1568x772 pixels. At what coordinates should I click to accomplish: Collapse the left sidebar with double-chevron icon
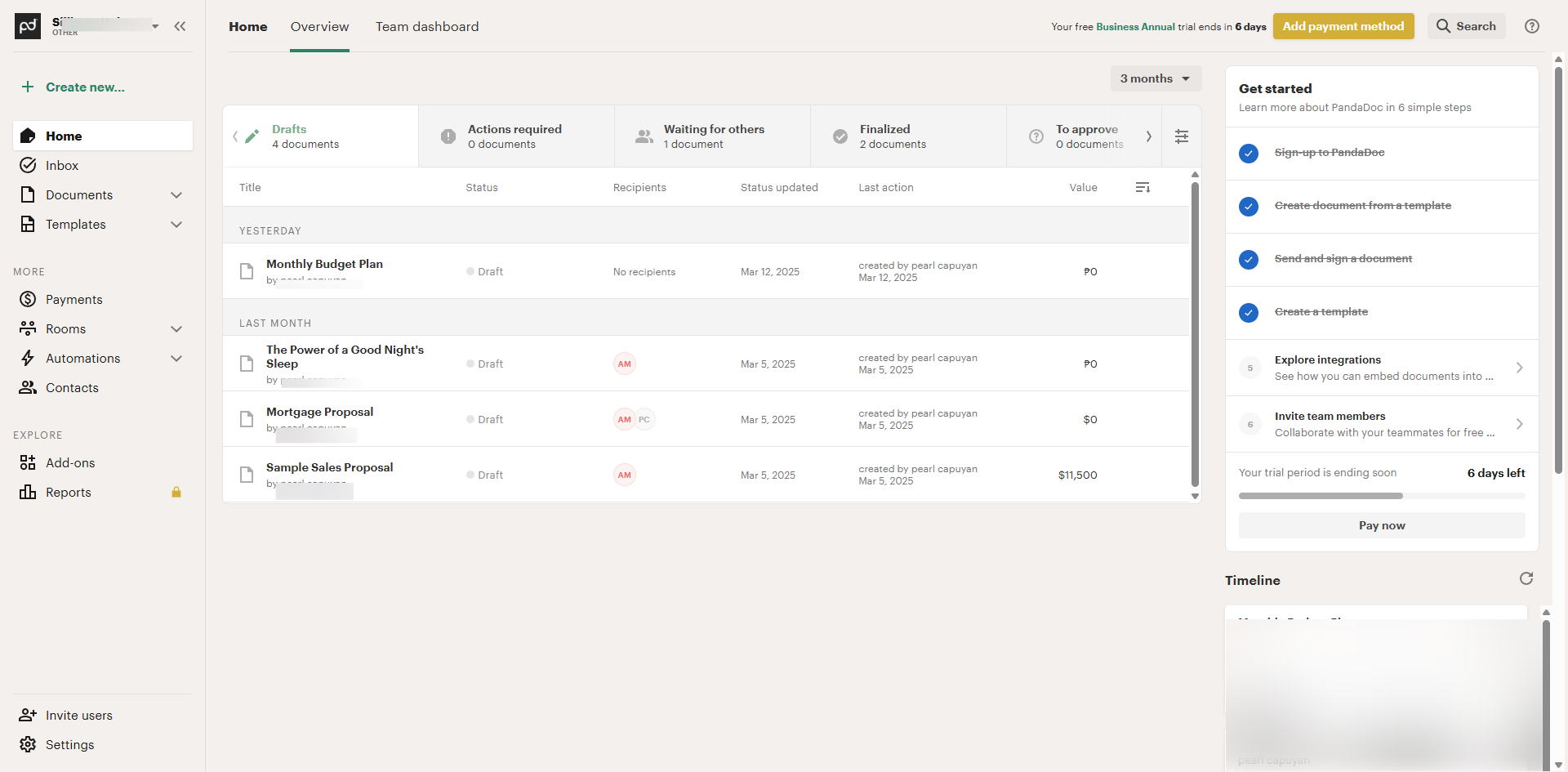(180, 26)
